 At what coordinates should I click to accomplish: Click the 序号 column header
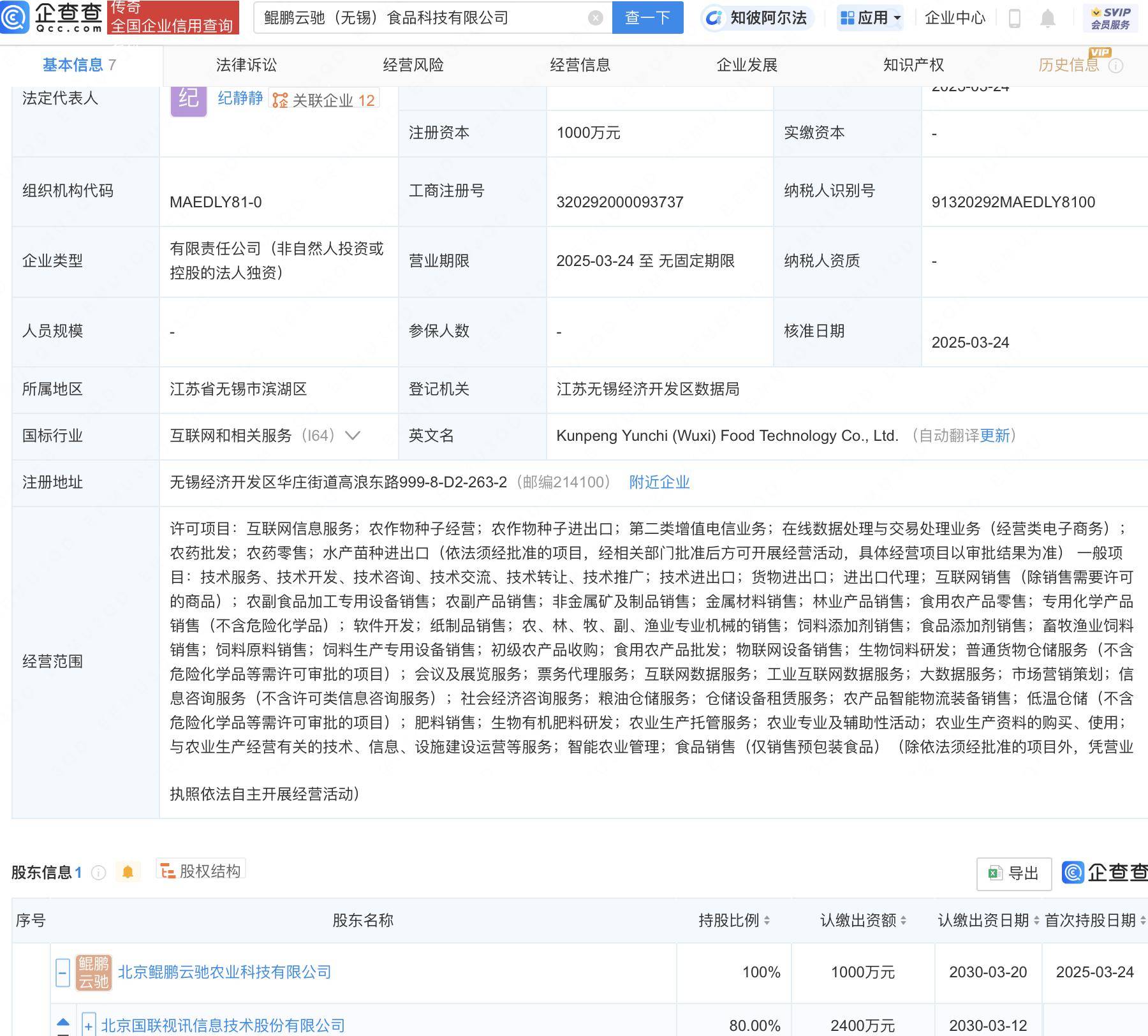pos(31,921)
